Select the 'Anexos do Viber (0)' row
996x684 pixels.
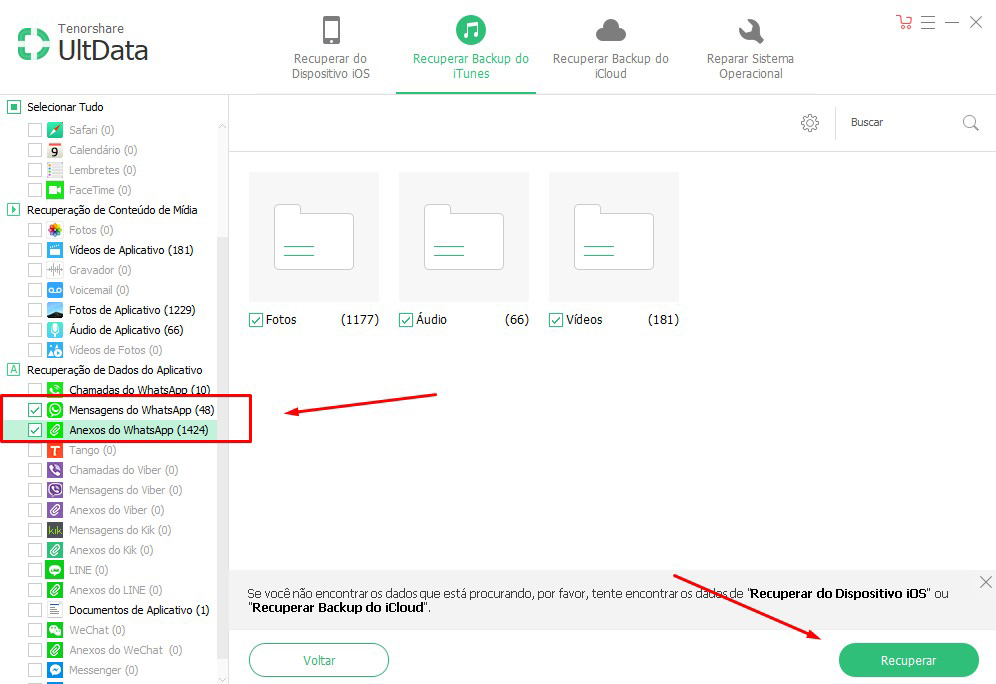(x=109, y=510)
